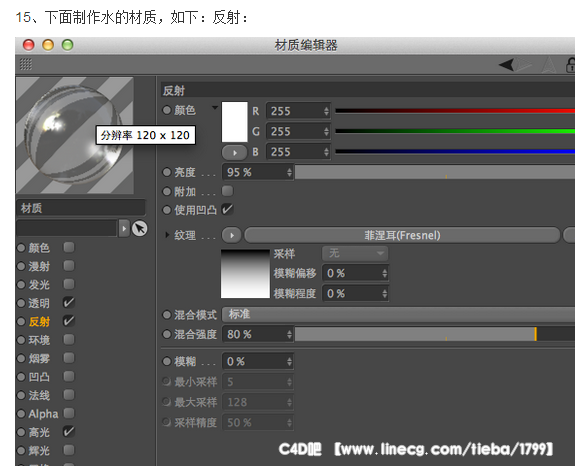Enable the 法线 channel checkbox
This screenshot has height=466, width=579.
[x=69, y=395]
